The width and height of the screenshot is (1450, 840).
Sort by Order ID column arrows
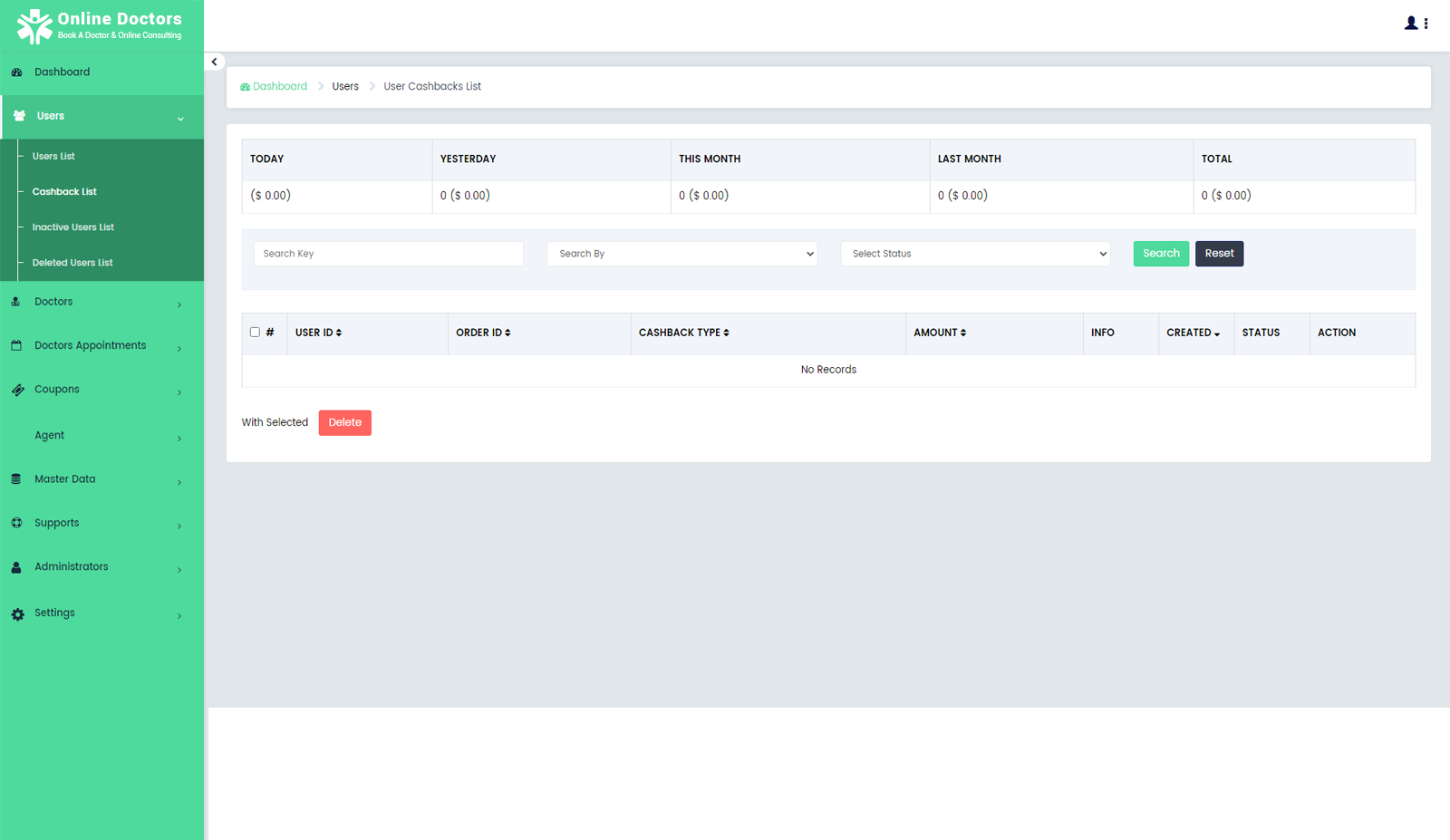point(507,333)
